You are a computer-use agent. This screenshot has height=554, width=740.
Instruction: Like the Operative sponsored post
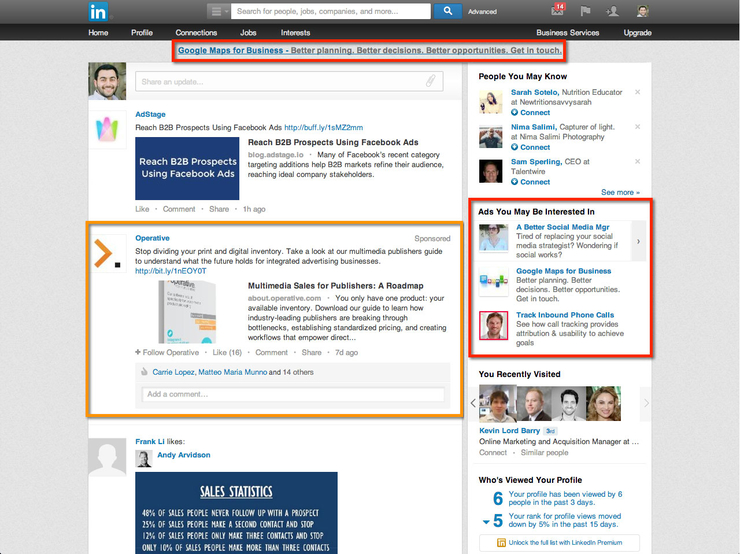(x=227, y=353)
